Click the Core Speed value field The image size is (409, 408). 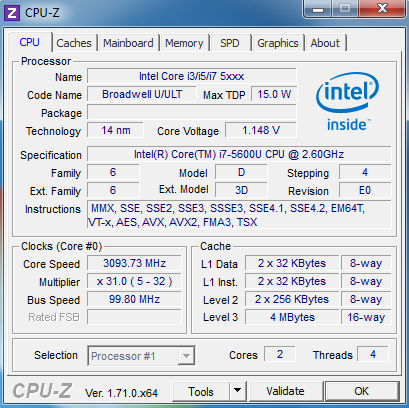134,263
